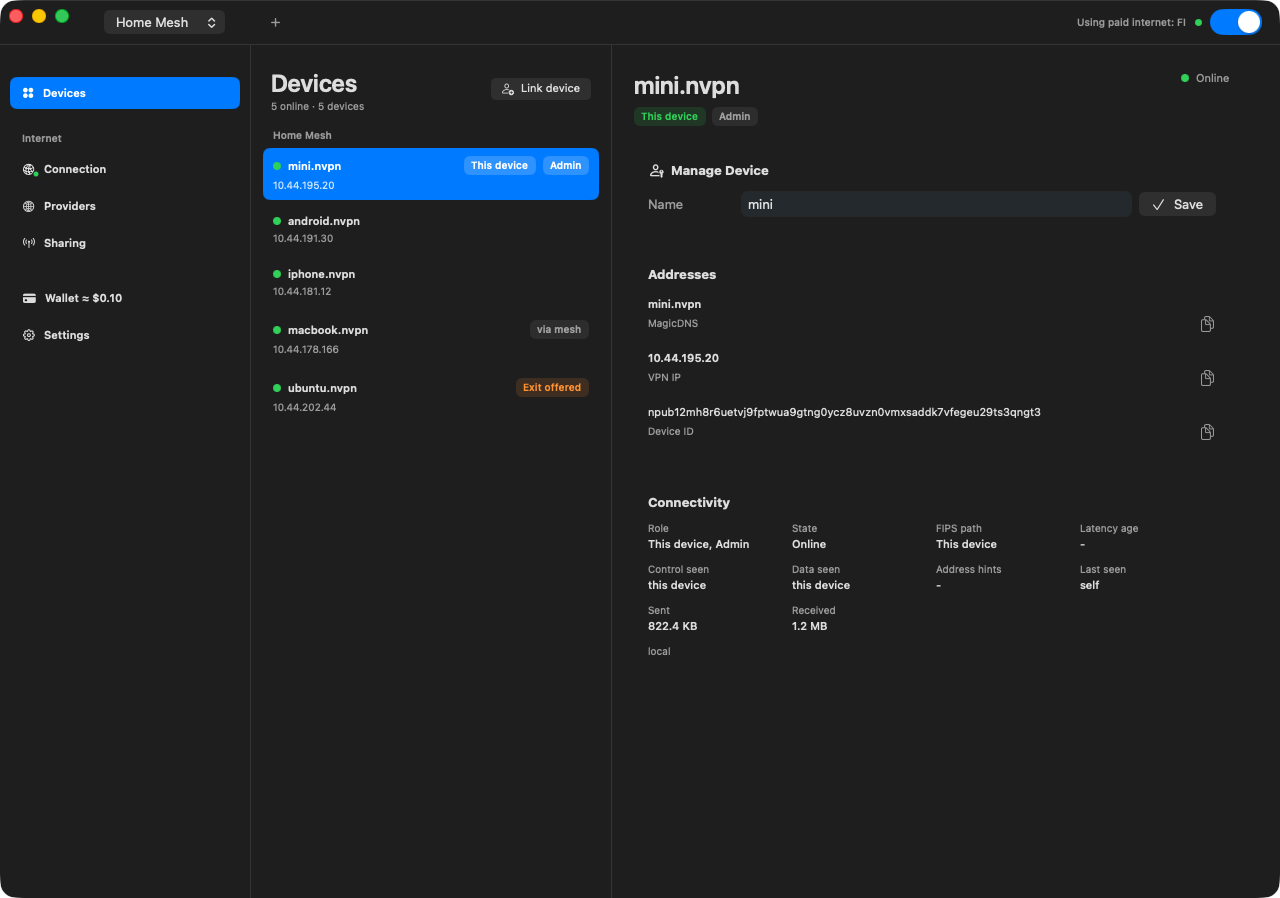
Task: Open the Sharing section
Action: [x=125, y=243]
